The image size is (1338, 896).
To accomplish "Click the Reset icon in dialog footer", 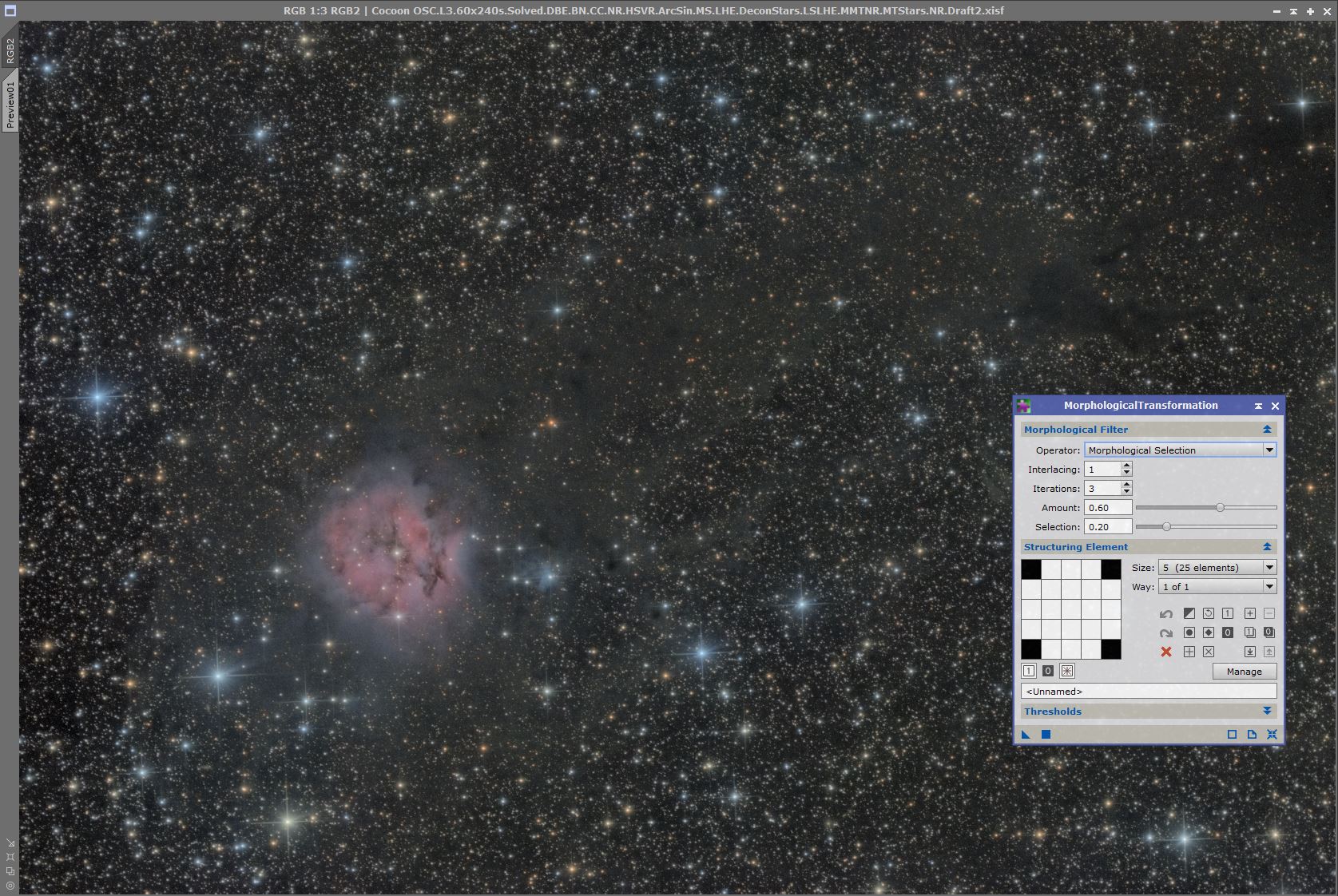I will click(1272, 735).
